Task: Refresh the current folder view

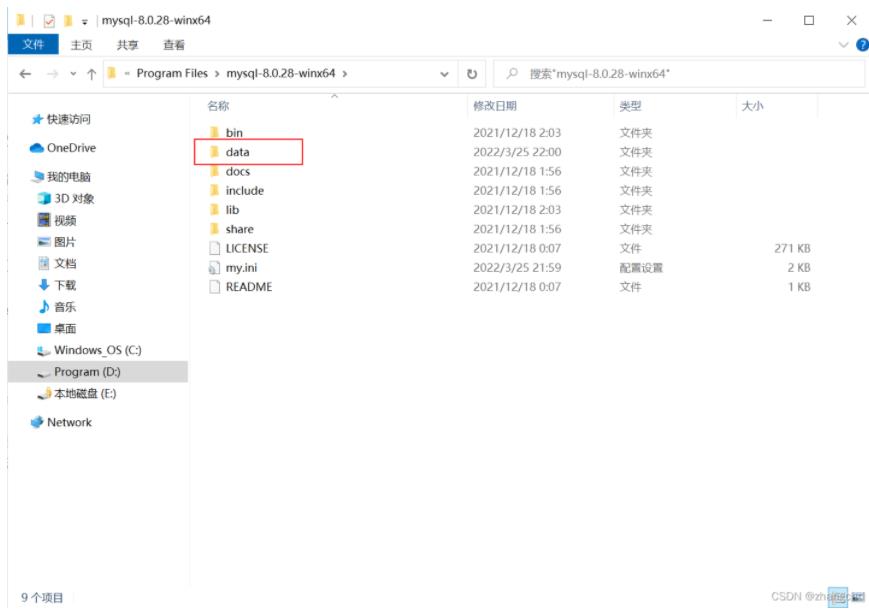Action: pos(472,74)
